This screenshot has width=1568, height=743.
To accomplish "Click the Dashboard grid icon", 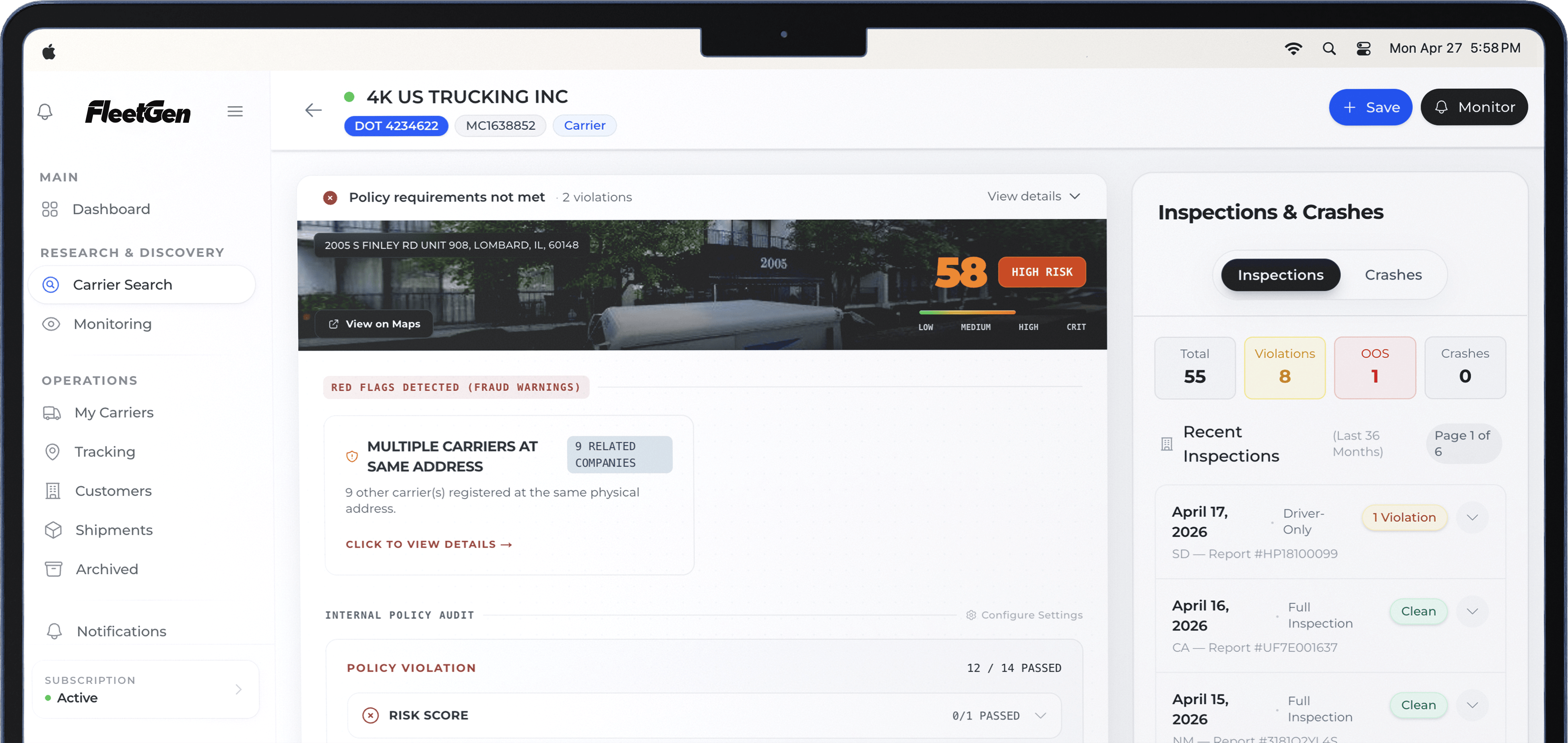I will (x=50, y=209).
